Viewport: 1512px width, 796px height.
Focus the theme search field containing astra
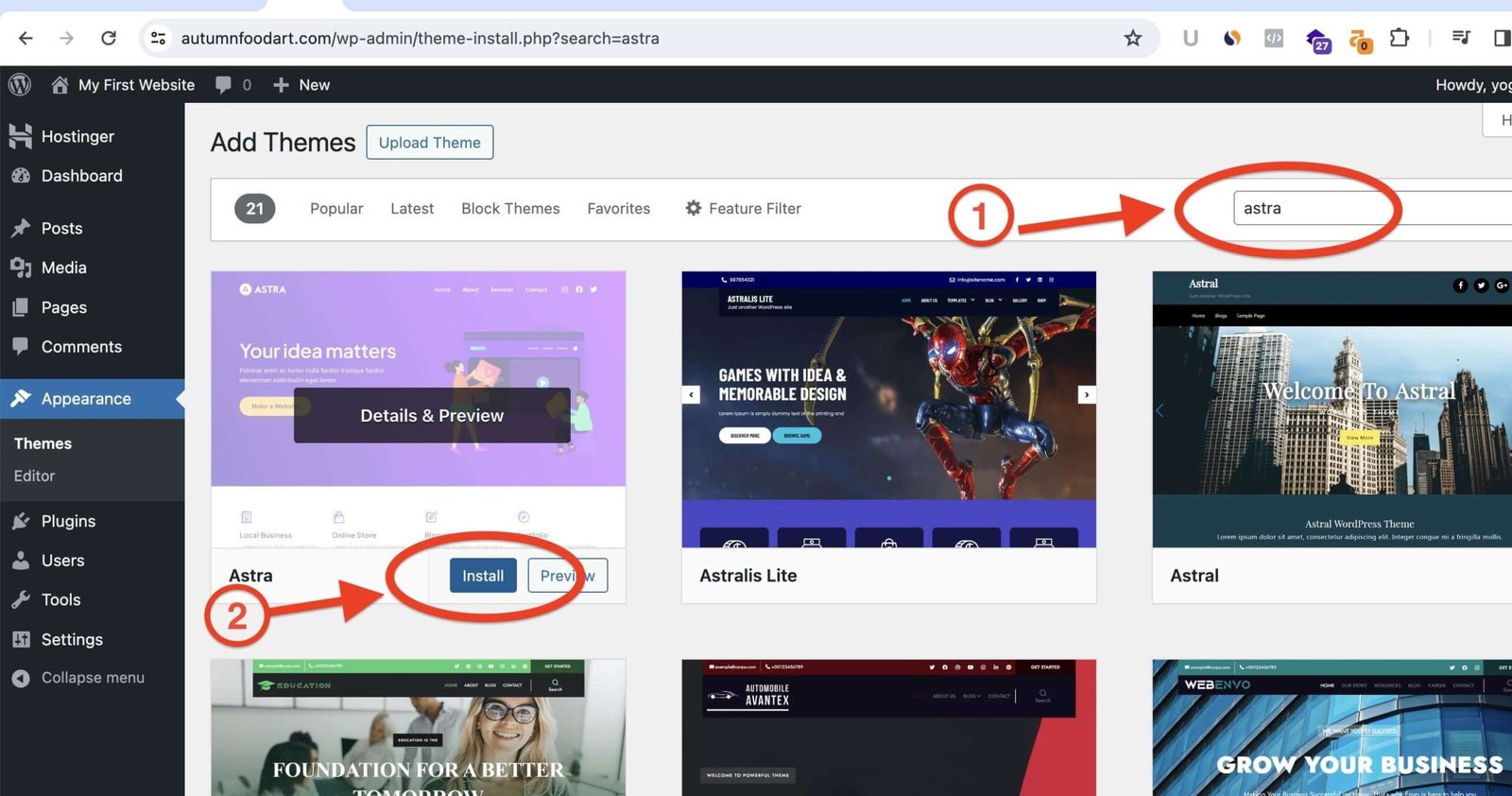1372,208
